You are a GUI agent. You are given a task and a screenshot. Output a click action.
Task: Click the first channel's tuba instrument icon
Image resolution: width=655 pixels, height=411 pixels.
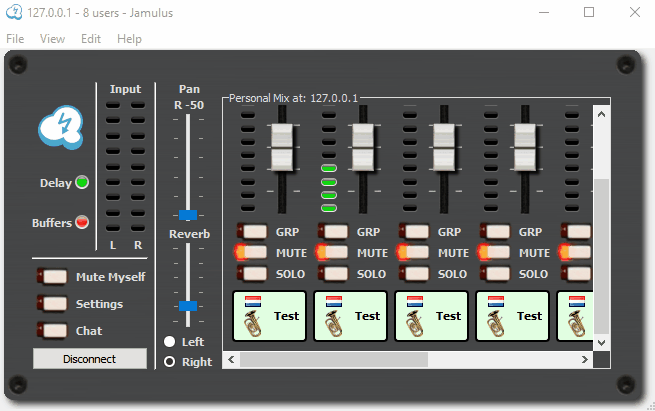pos(253,324)
